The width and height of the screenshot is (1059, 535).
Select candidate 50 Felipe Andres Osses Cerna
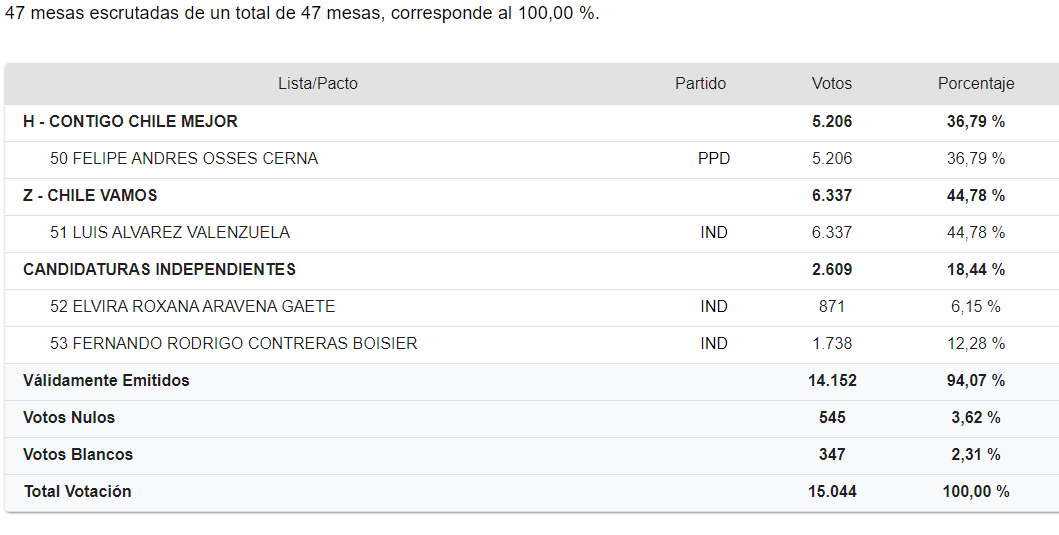(x=184, y=159)
